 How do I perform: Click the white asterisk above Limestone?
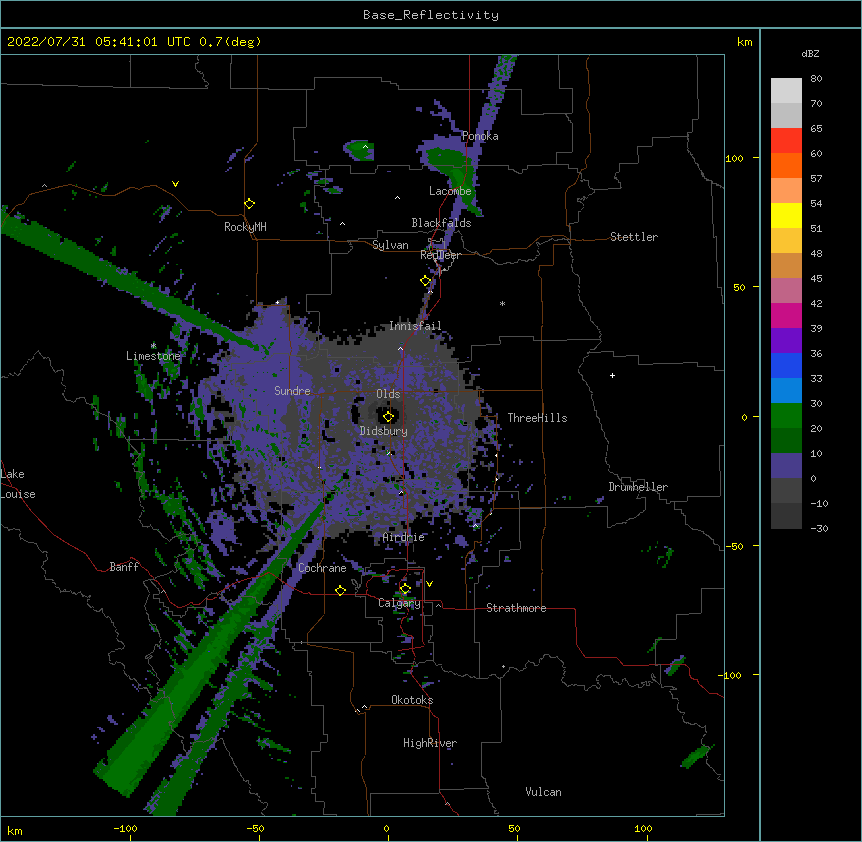click(x=153, y=346)
